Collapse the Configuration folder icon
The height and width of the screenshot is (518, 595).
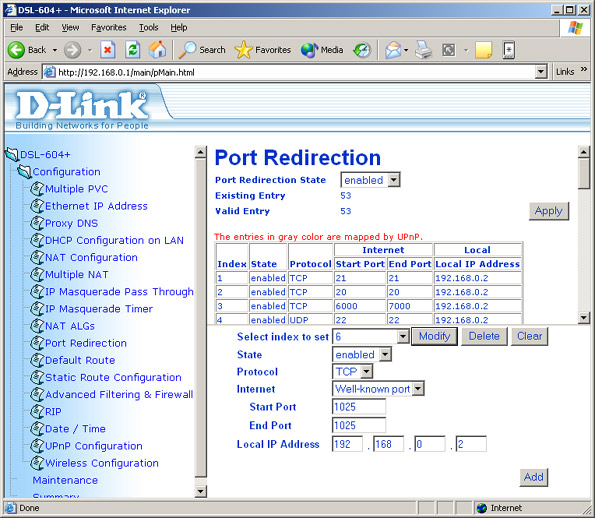(24, 172)
